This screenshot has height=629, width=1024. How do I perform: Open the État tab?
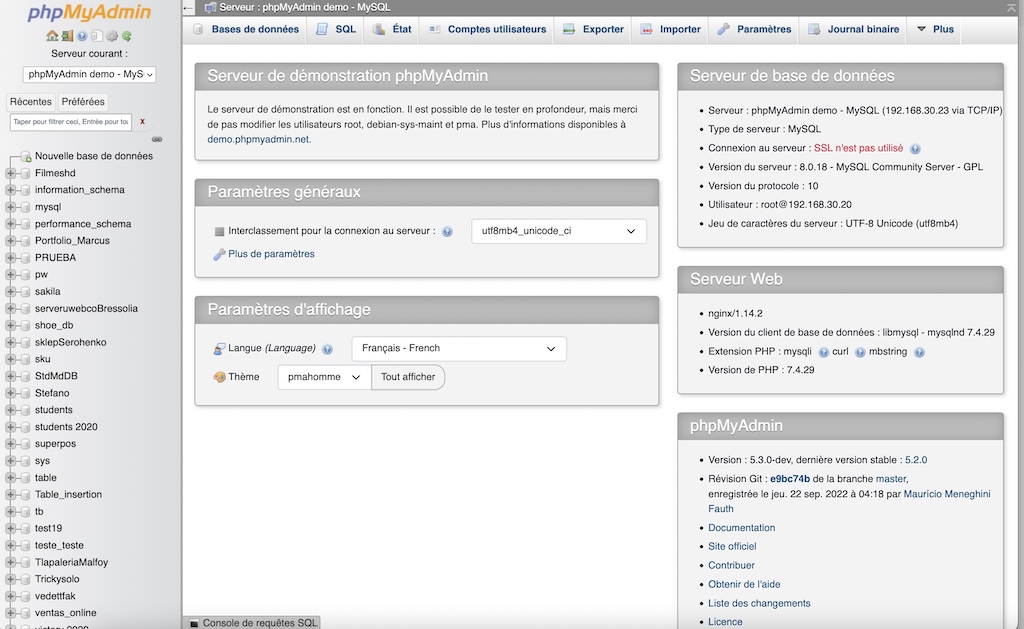click(393, 29)
